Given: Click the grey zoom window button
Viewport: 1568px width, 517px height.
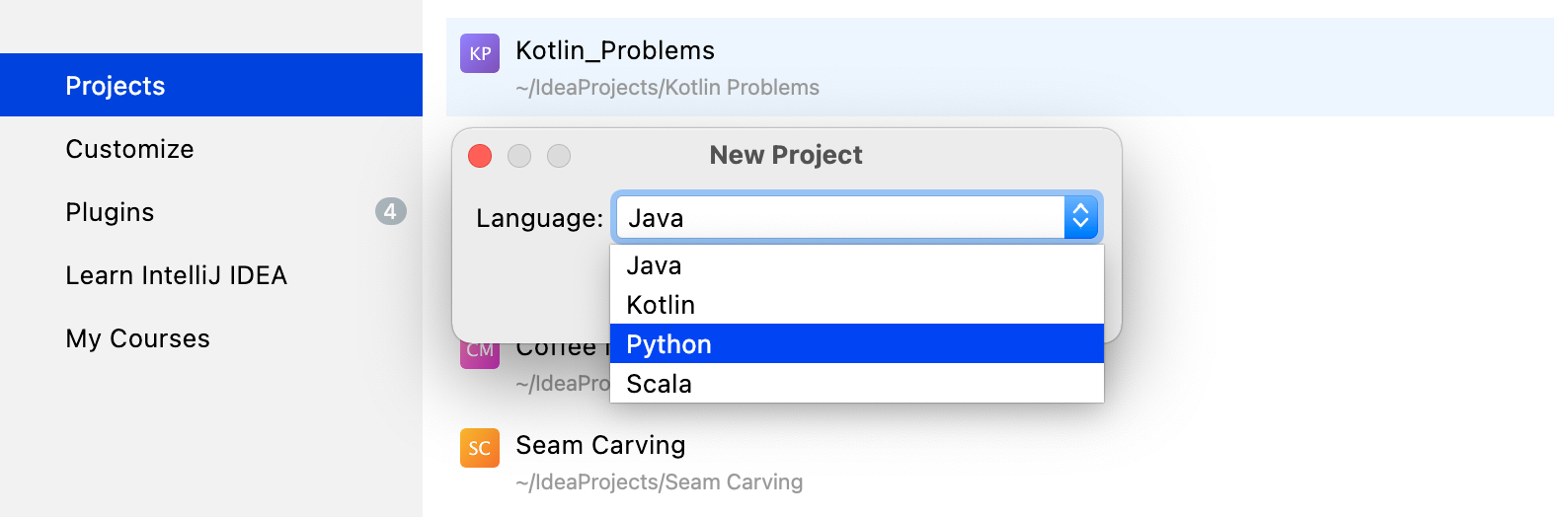Looking at the screenshot, I should (x=559, y=156).
